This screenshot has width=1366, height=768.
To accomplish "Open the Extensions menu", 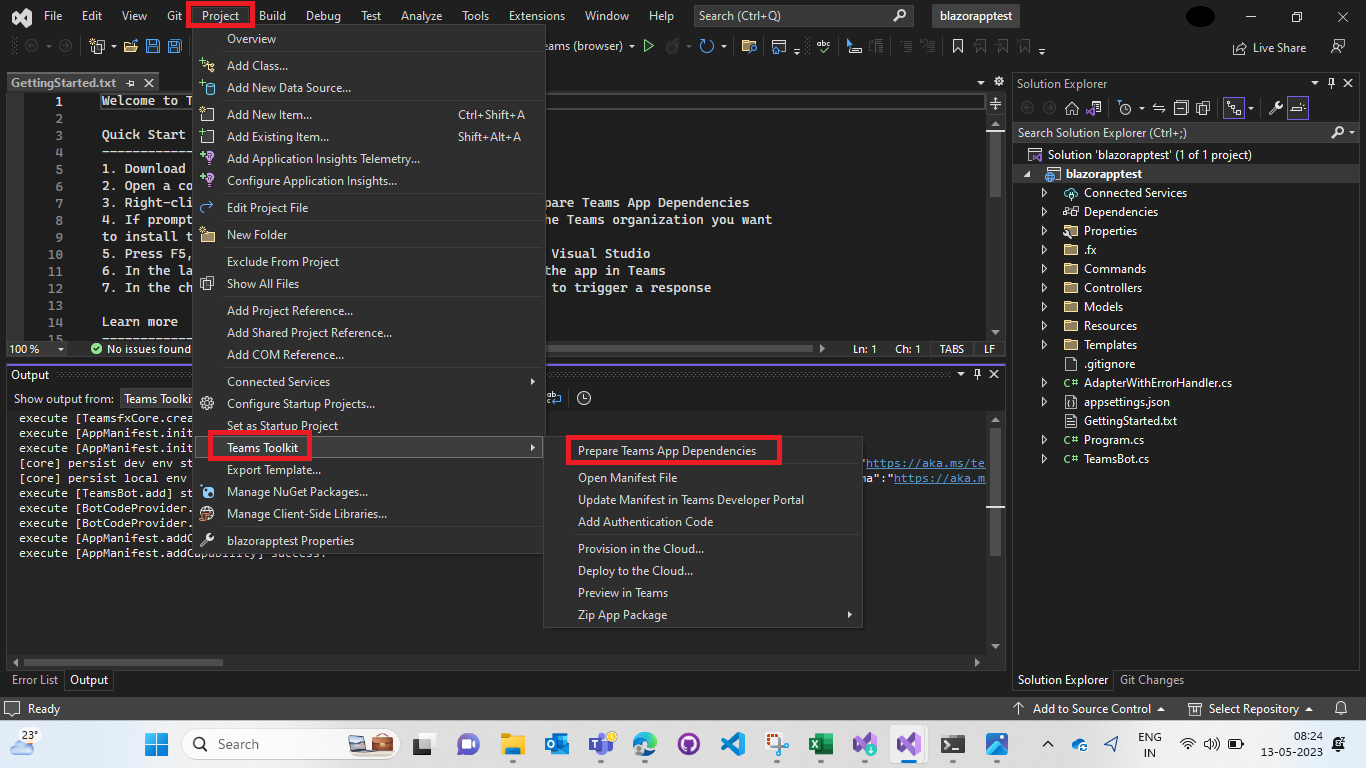I will (x=536, y=16).
